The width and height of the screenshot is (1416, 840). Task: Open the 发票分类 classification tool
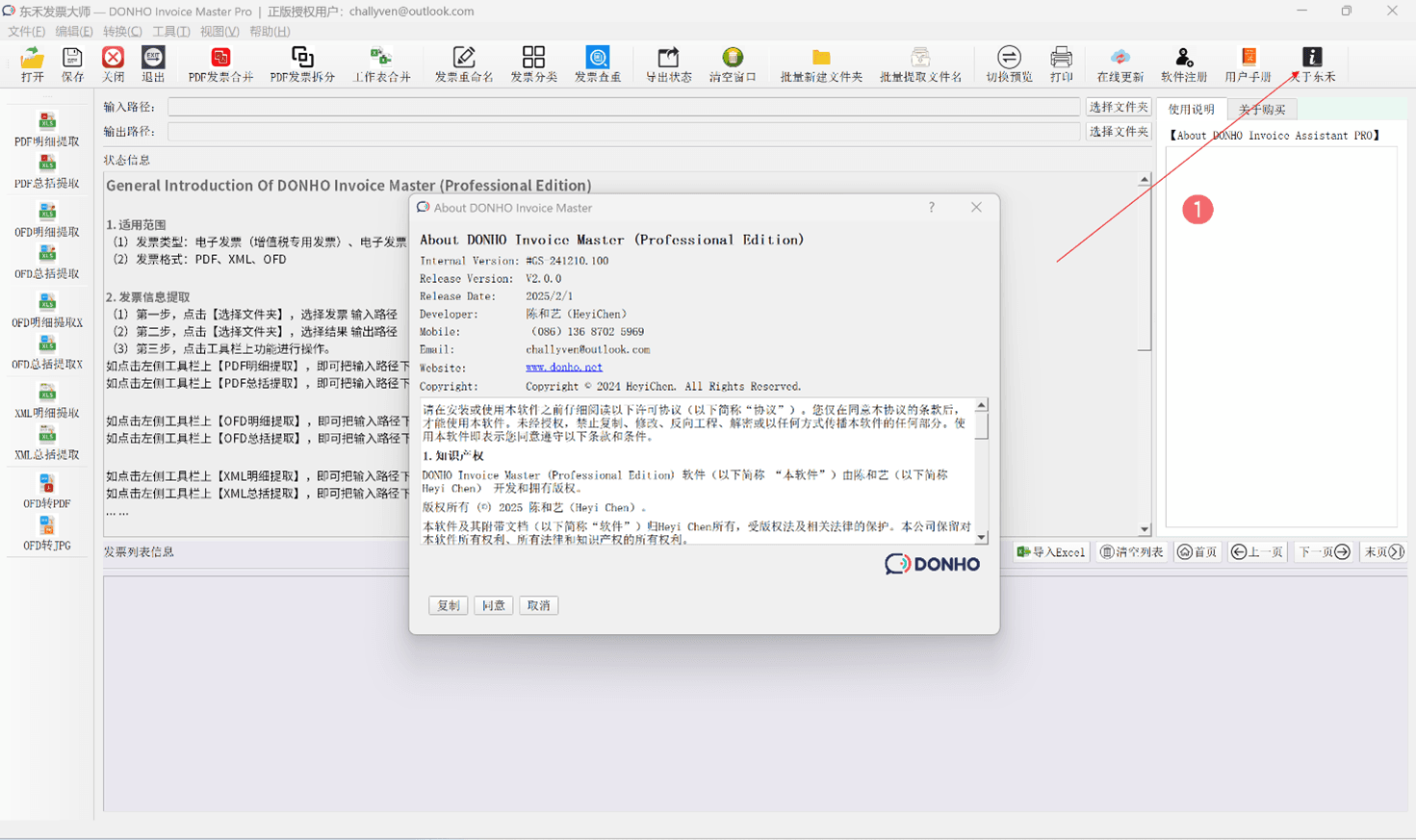click(533, 64)
